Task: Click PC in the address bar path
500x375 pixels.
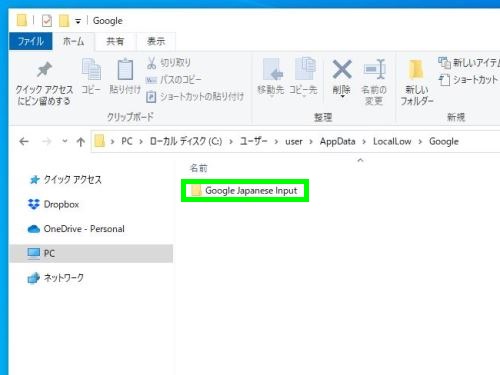Action: pos(127,141)
